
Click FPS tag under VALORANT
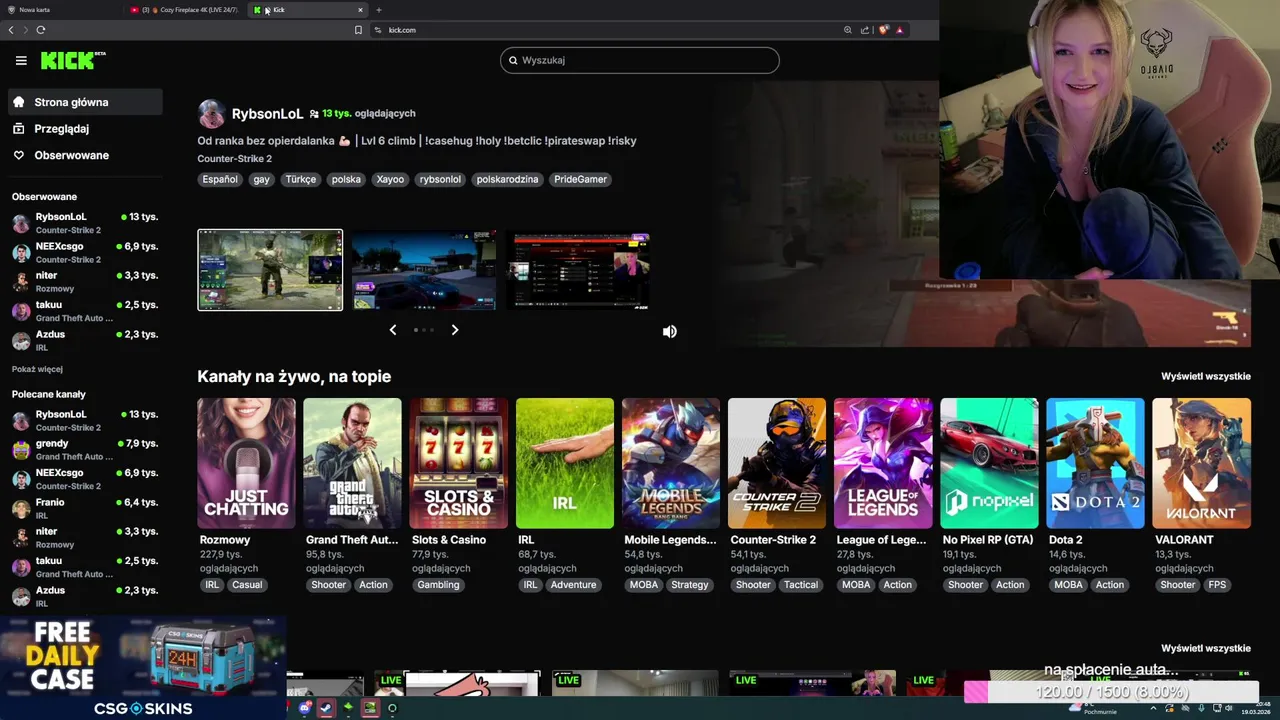(1217, 585)
